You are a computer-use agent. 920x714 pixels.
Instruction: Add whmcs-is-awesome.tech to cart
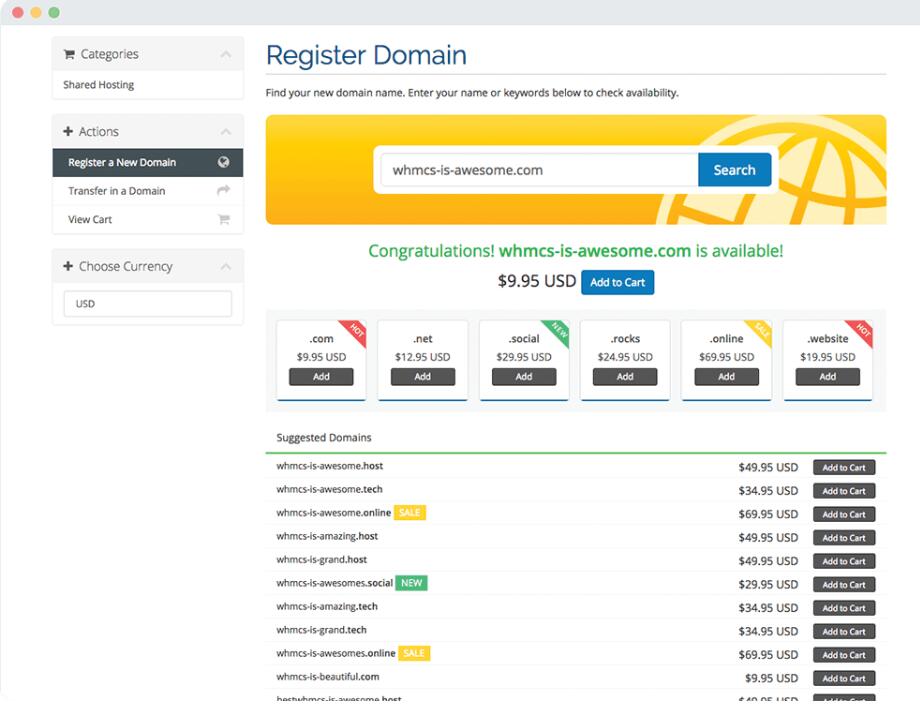coord(843,491)
